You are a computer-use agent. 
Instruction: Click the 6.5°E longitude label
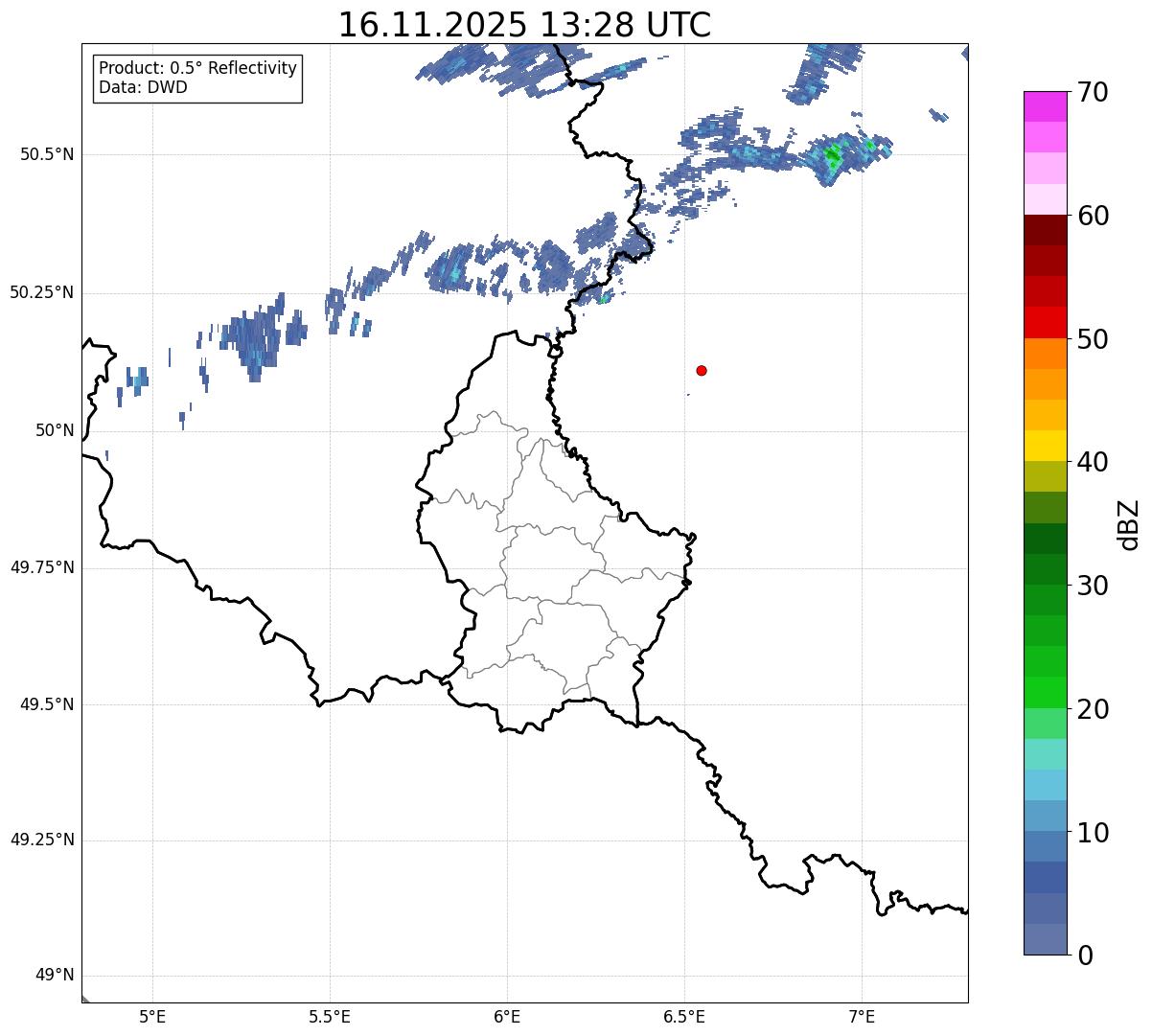684,1017
